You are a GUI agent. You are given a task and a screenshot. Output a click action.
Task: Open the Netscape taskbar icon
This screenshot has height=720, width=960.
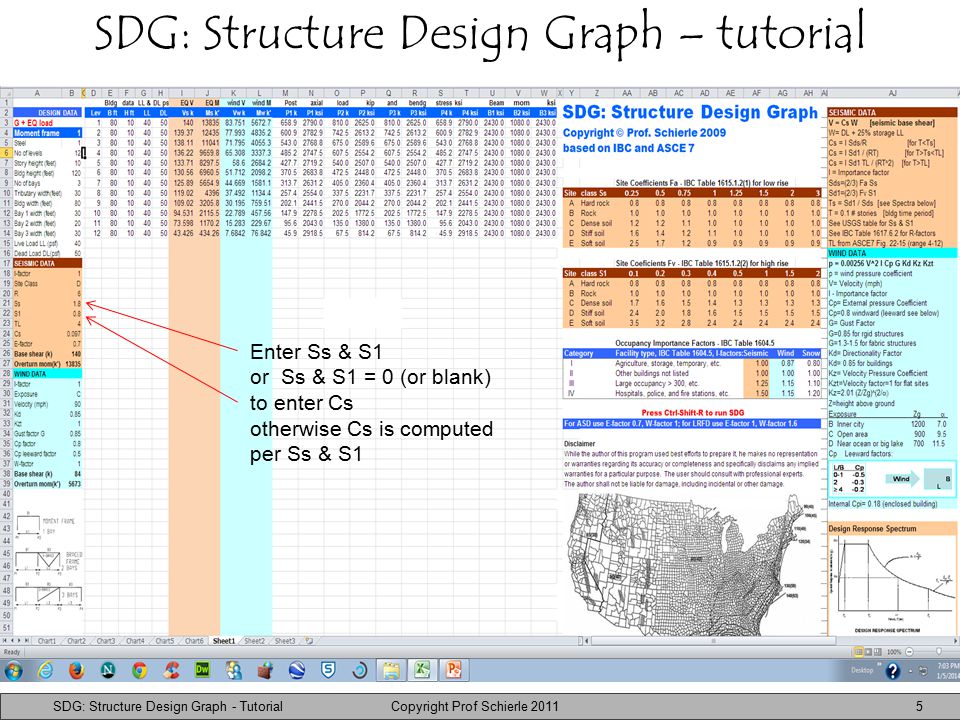coord(108,670)
